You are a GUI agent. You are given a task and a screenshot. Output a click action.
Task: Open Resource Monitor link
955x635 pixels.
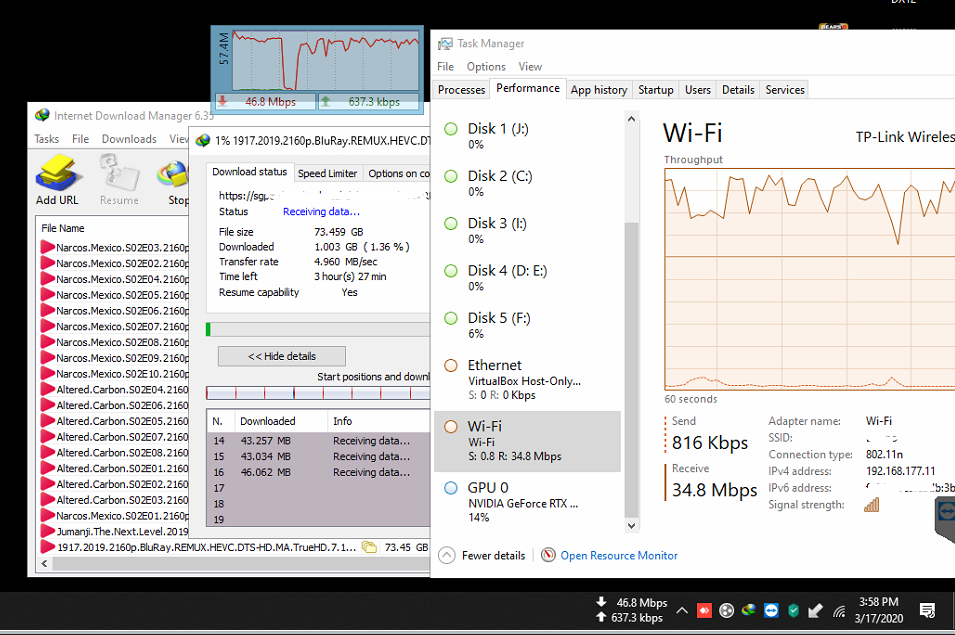coord(618,556)
